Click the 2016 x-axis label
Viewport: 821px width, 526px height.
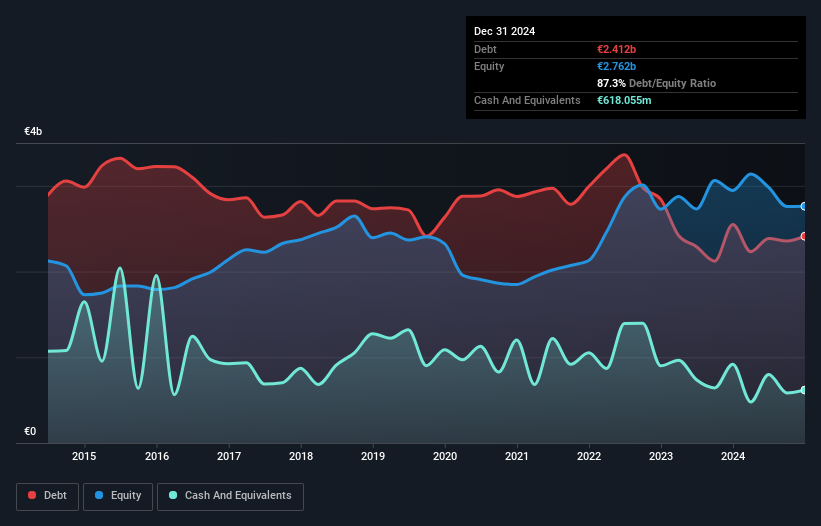tap(157, 456)
